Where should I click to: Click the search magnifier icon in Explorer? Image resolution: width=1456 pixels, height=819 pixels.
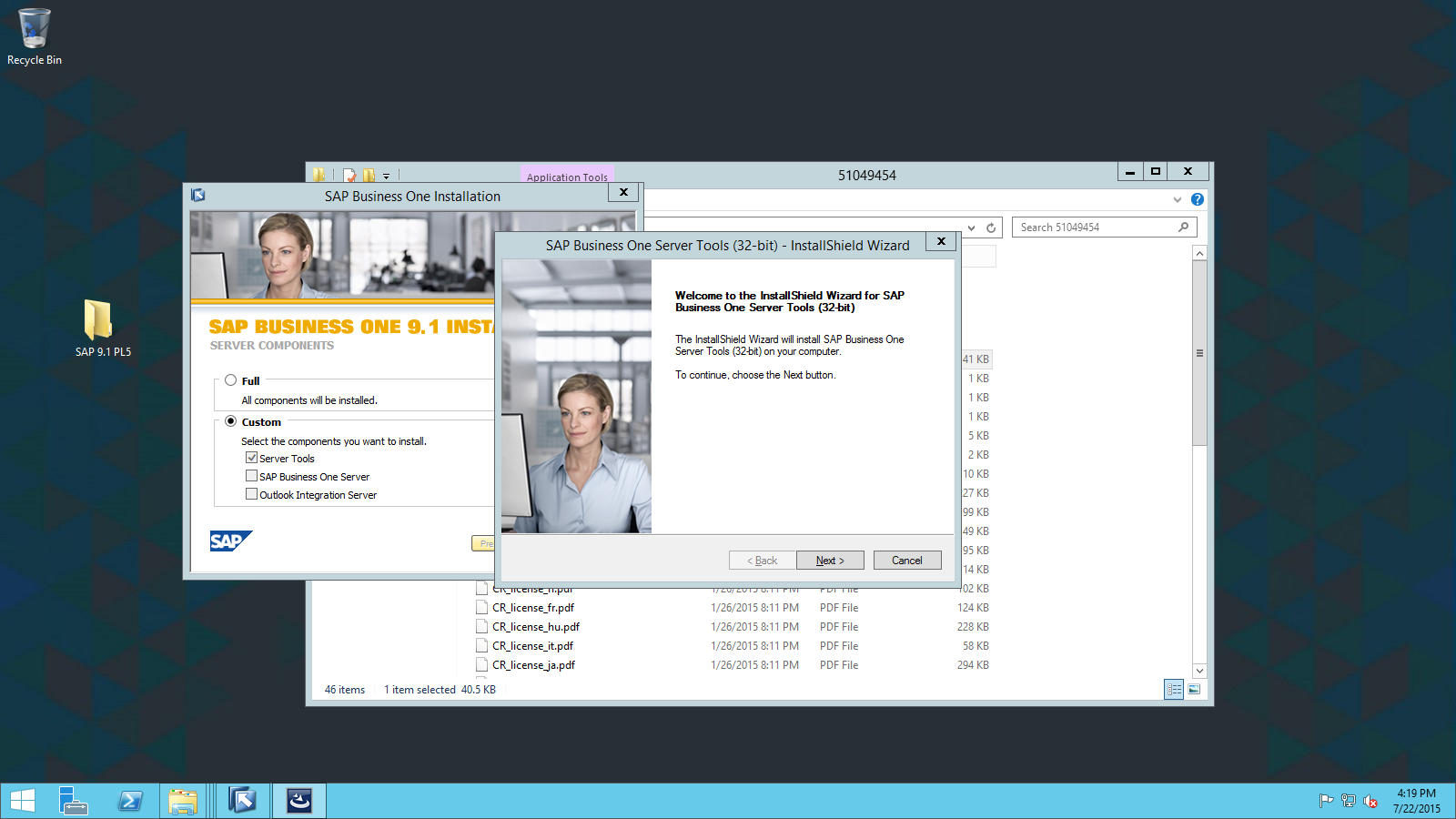pos(1183,227)
